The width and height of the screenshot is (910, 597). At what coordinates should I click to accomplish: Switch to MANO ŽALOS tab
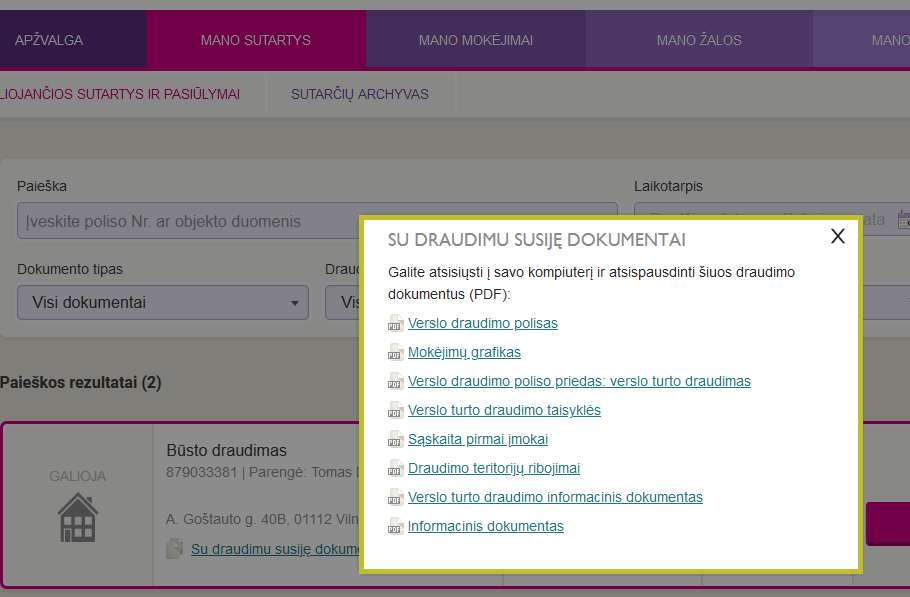(x=699, y=40)
